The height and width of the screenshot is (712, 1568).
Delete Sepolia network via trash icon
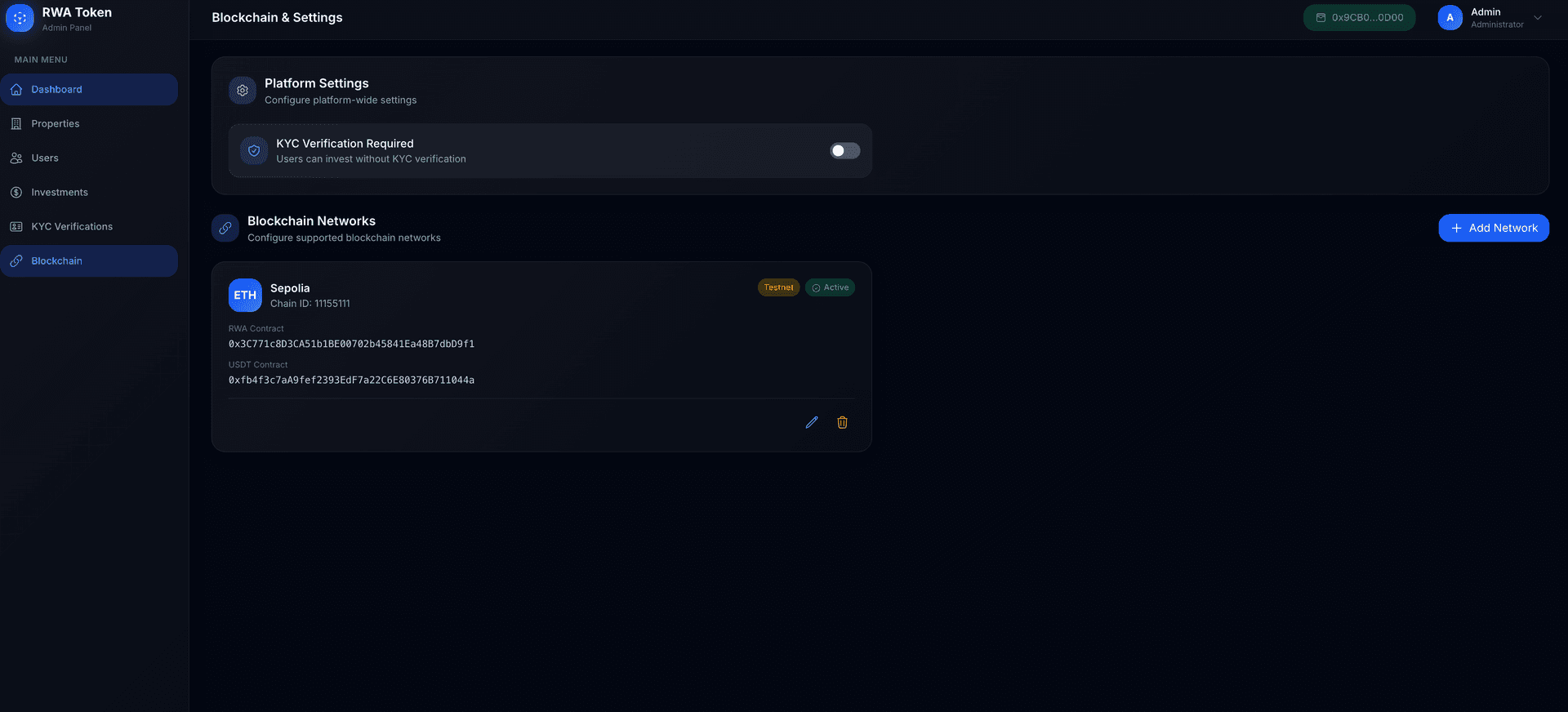(x=842, y=422)
